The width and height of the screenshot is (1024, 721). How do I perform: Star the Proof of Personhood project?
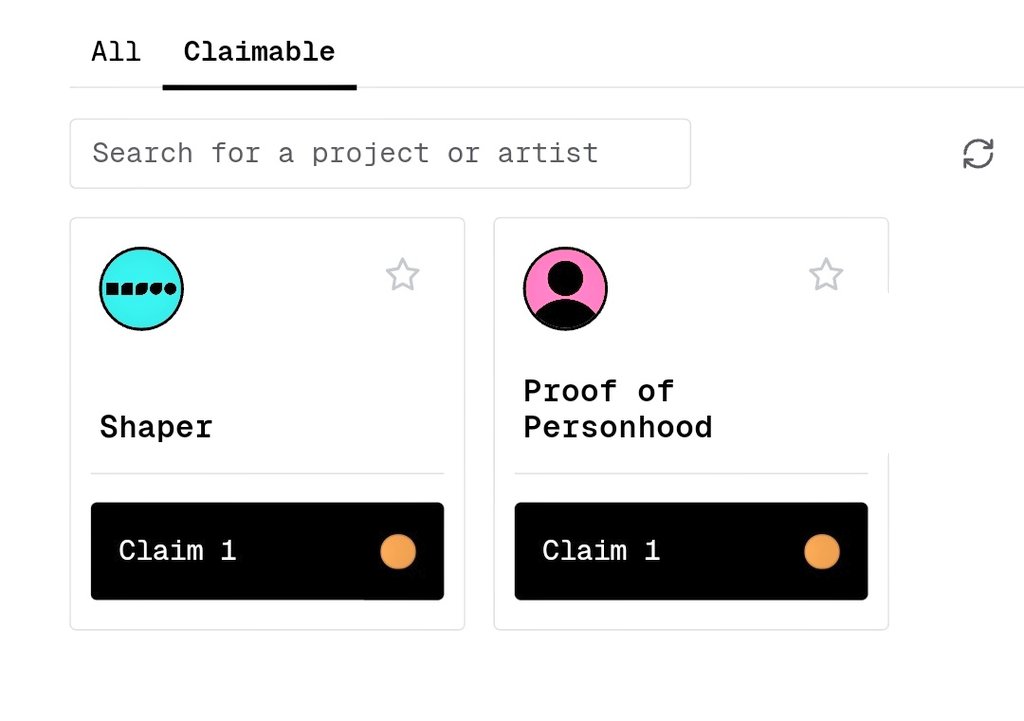[x=826, y=274]
